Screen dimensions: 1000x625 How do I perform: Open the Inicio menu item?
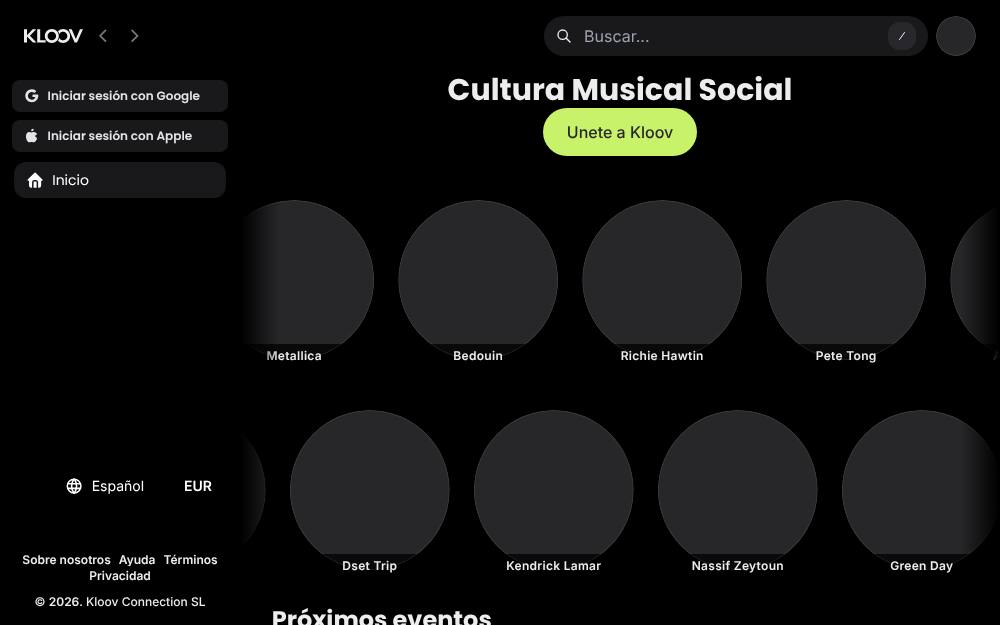(x=120, y=180)
